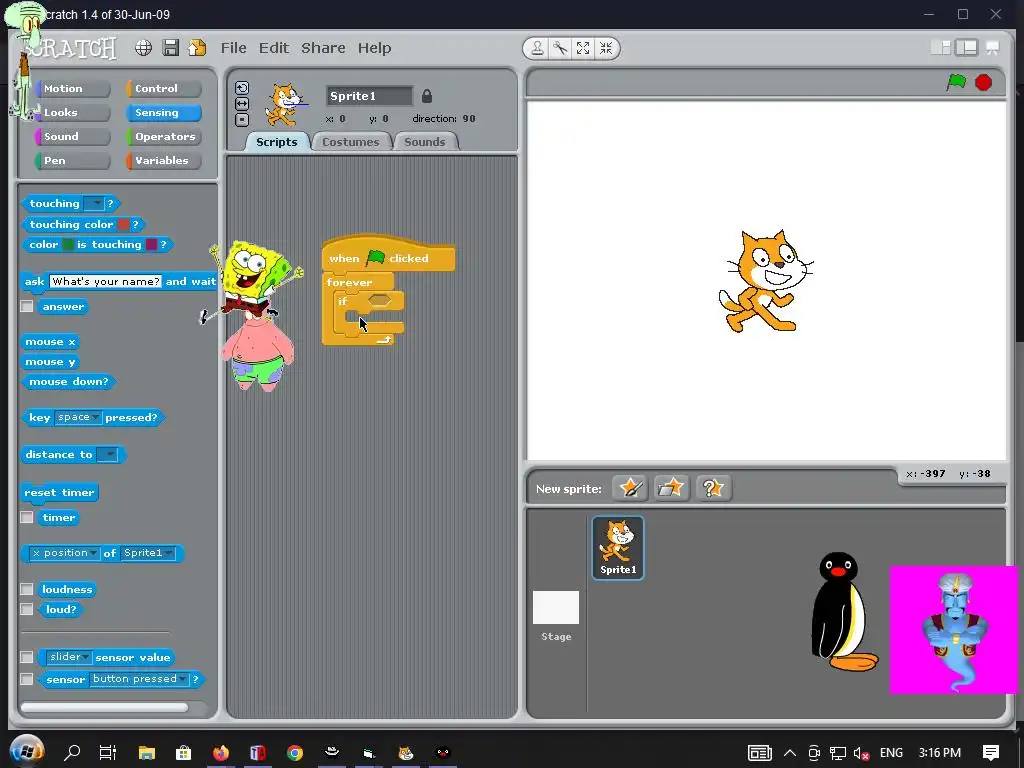Image resolution: width=1024 pixels, height=768 pixels.
Task: Set rotation style to can rotate
Action: (x=242, y=88)
